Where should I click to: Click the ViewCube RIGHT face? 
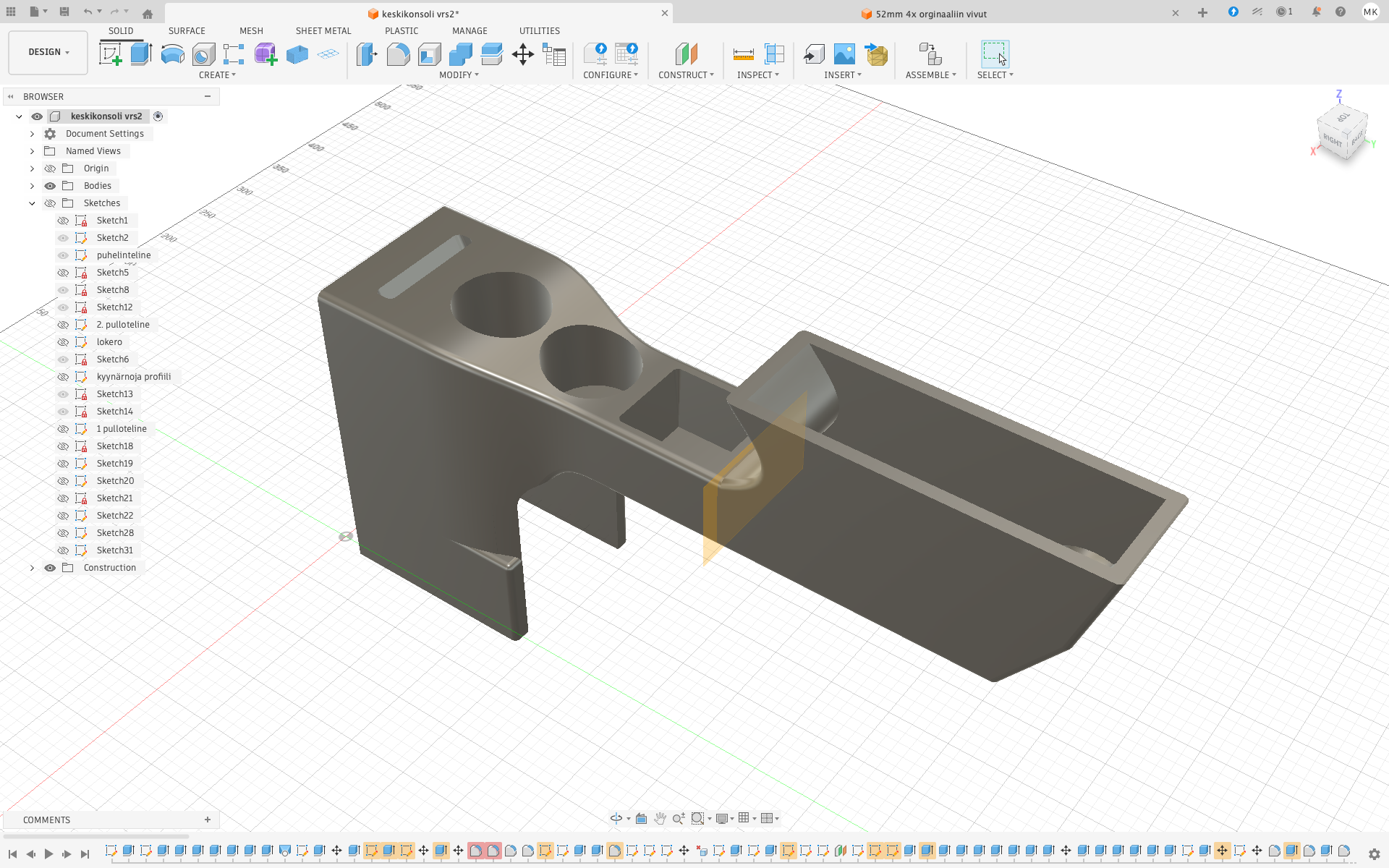[x=1332, y=140]
